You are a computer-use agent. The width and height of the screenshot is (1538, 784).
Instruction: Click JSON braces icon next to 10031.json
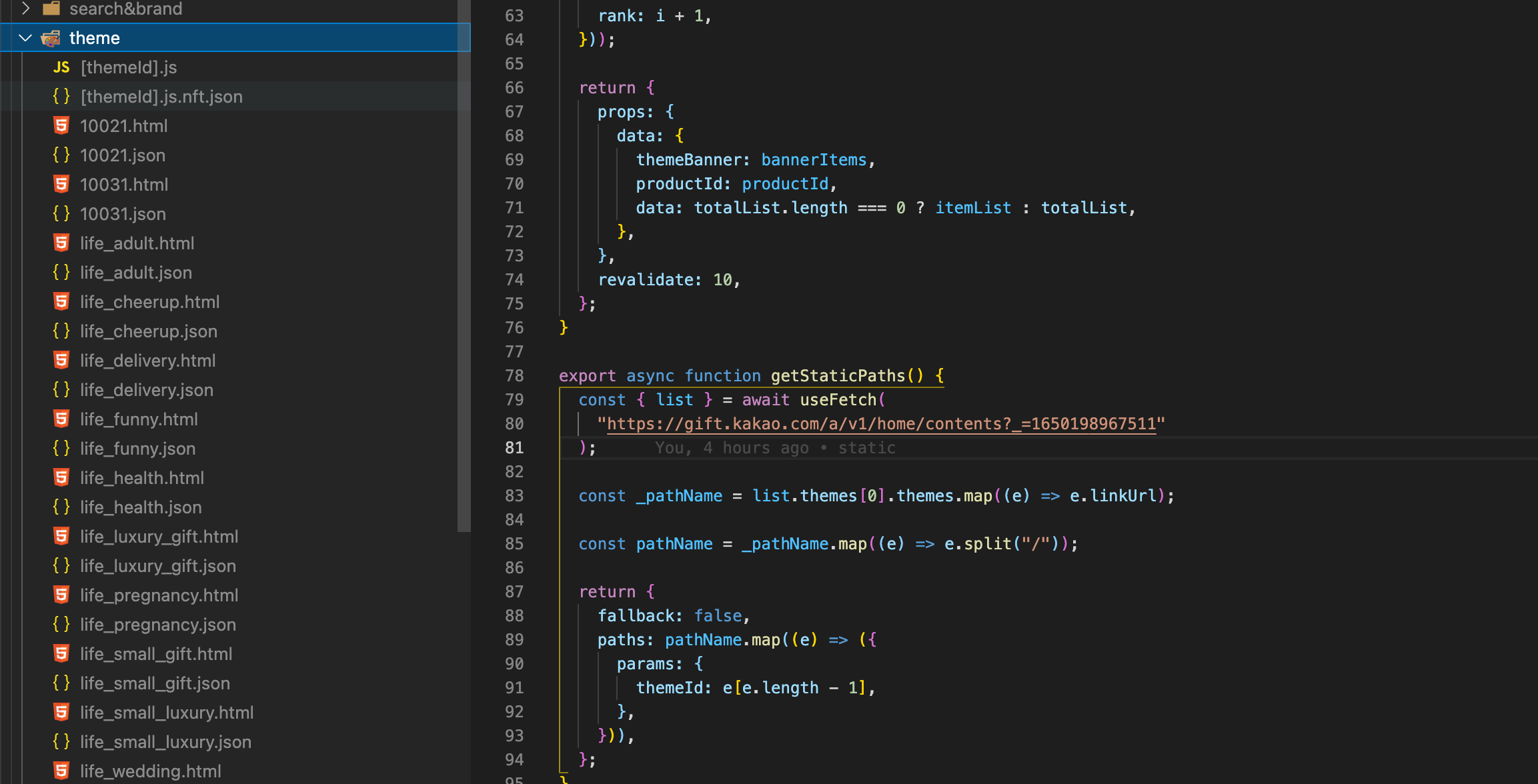[x=61, y=214]
